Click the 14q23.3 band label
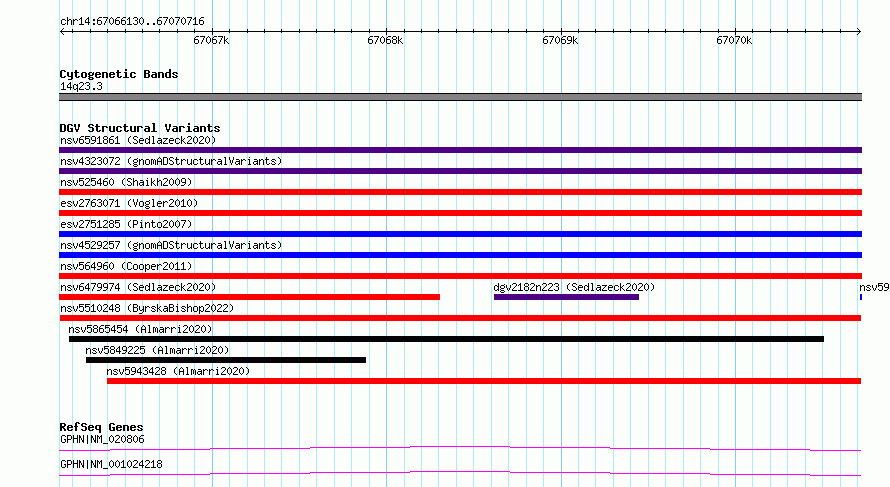This screenshot has height=487, width=890. pyautogui.click(x=81, y=86)
